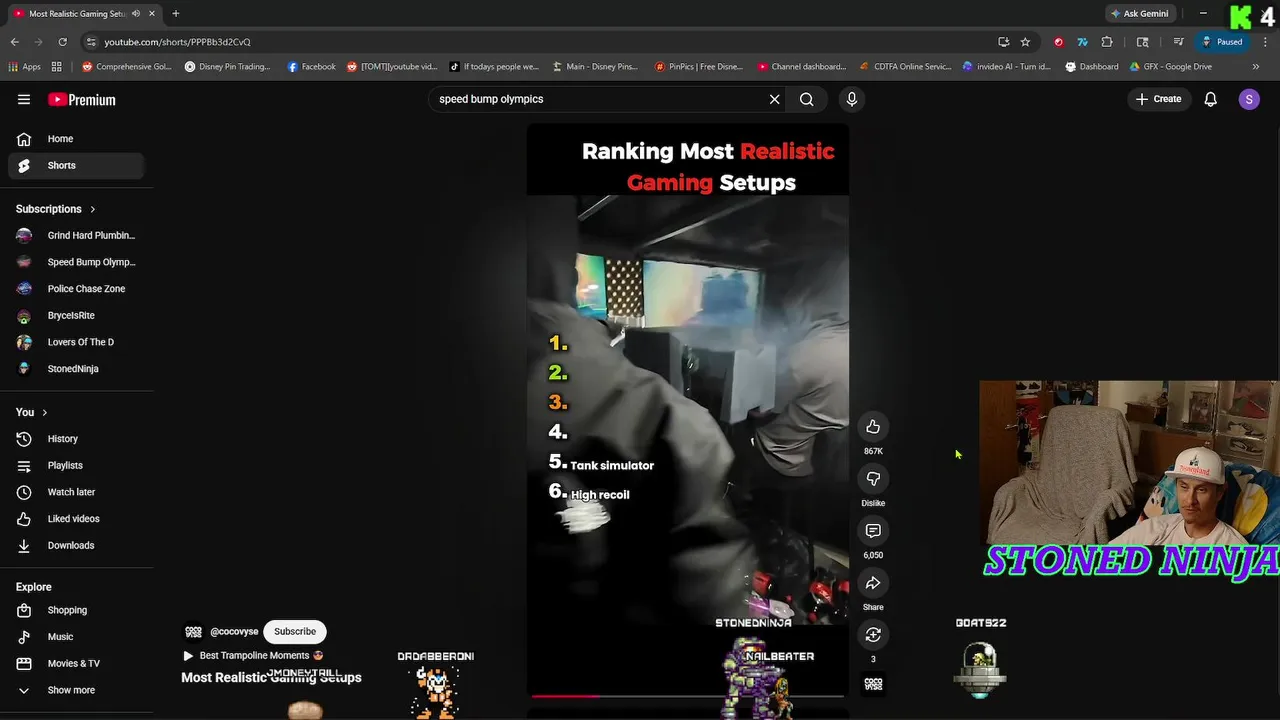Open watch History
Image resolution: width=1280 pixels, height=720 pixels.
pos(76,439)
